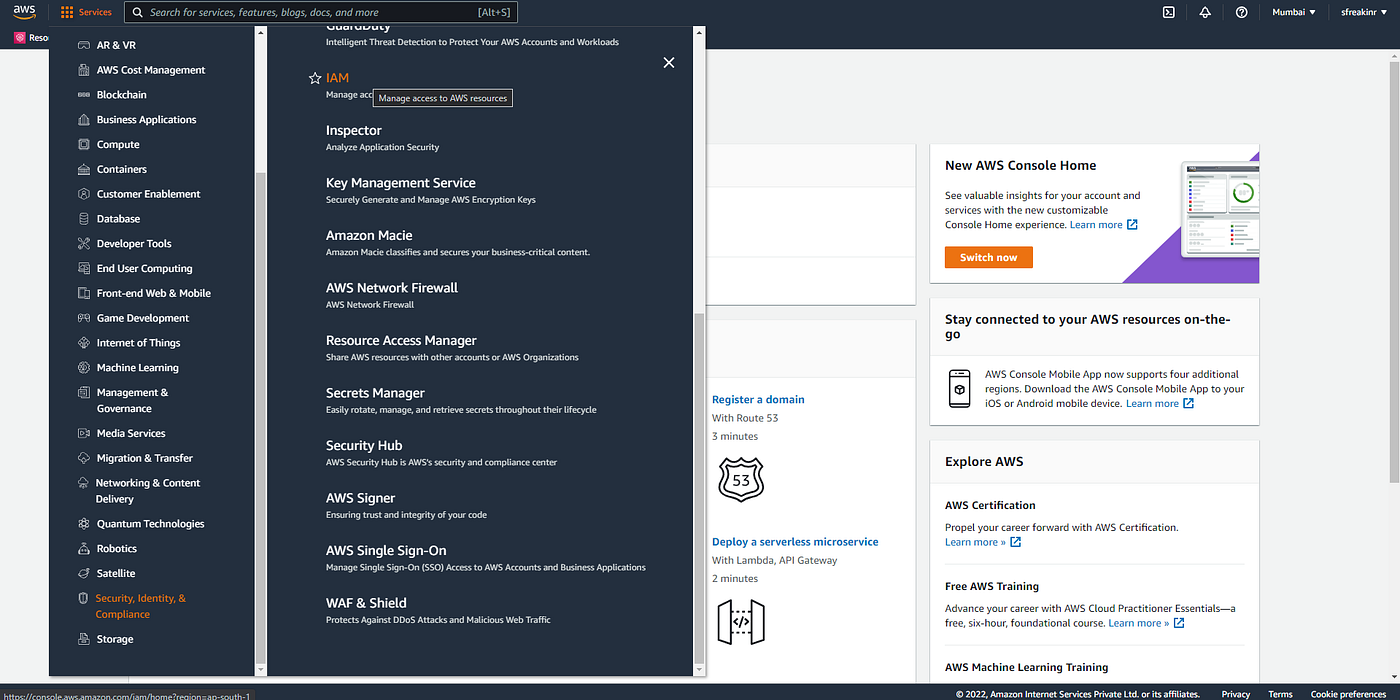The image size is (1400, 700).
Task: Open the Inspector service
Action: tap(354, 130)
